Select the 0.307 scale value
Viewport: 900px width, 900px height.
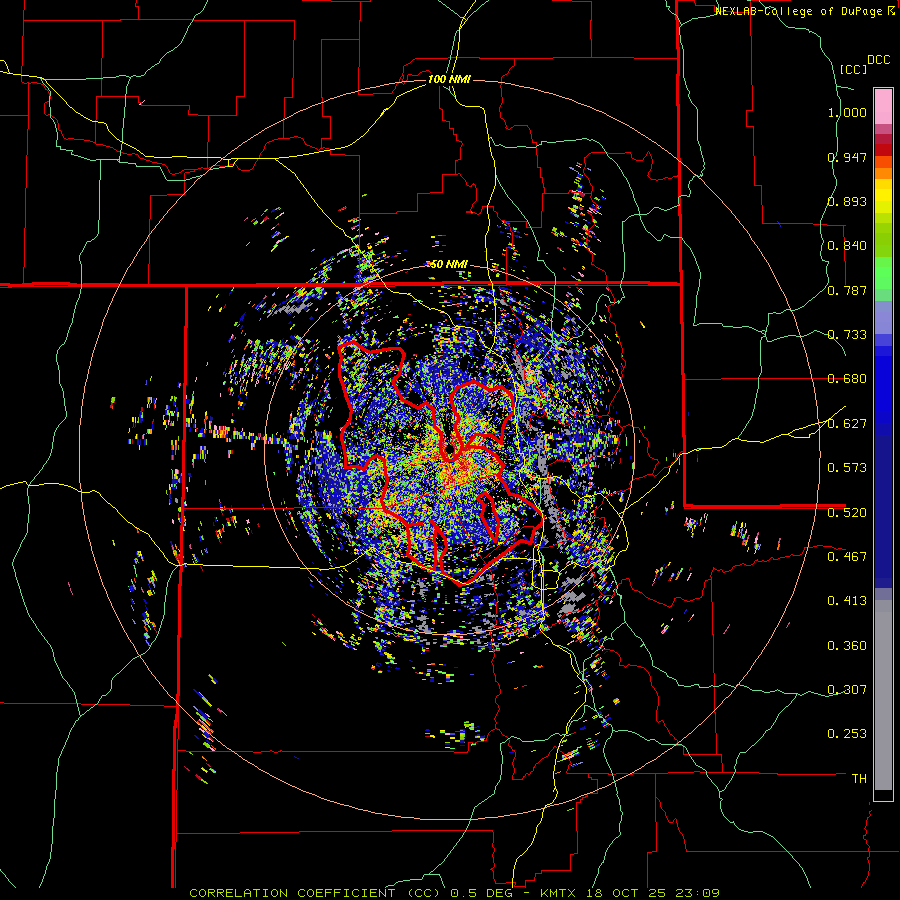(x=847, y=689)
